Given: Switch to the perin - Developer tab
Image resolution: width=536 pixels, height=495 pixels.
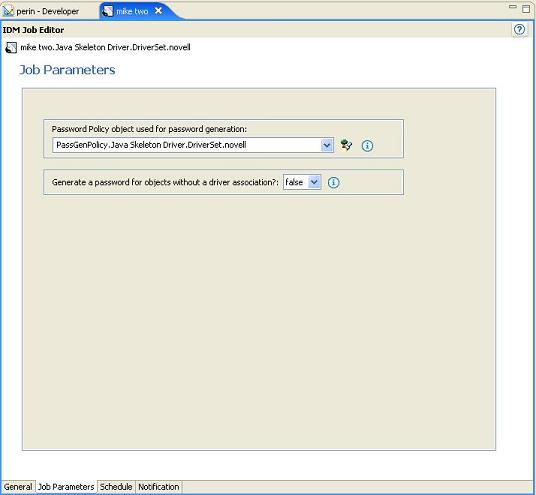Looking at the screenshot, I should (x=47, y=11).
